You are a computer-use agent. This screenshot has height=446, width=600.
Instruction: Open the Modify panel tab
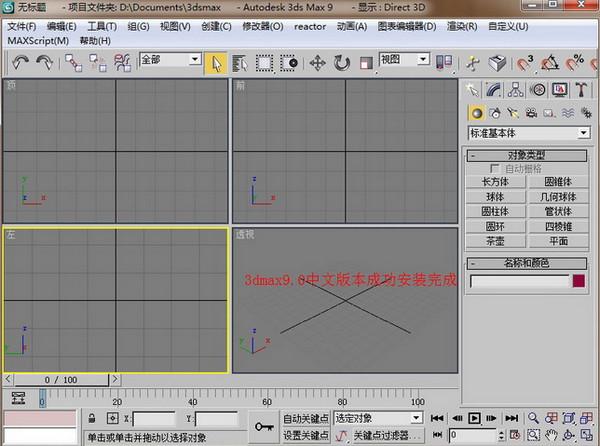click(x=495, y=90)
